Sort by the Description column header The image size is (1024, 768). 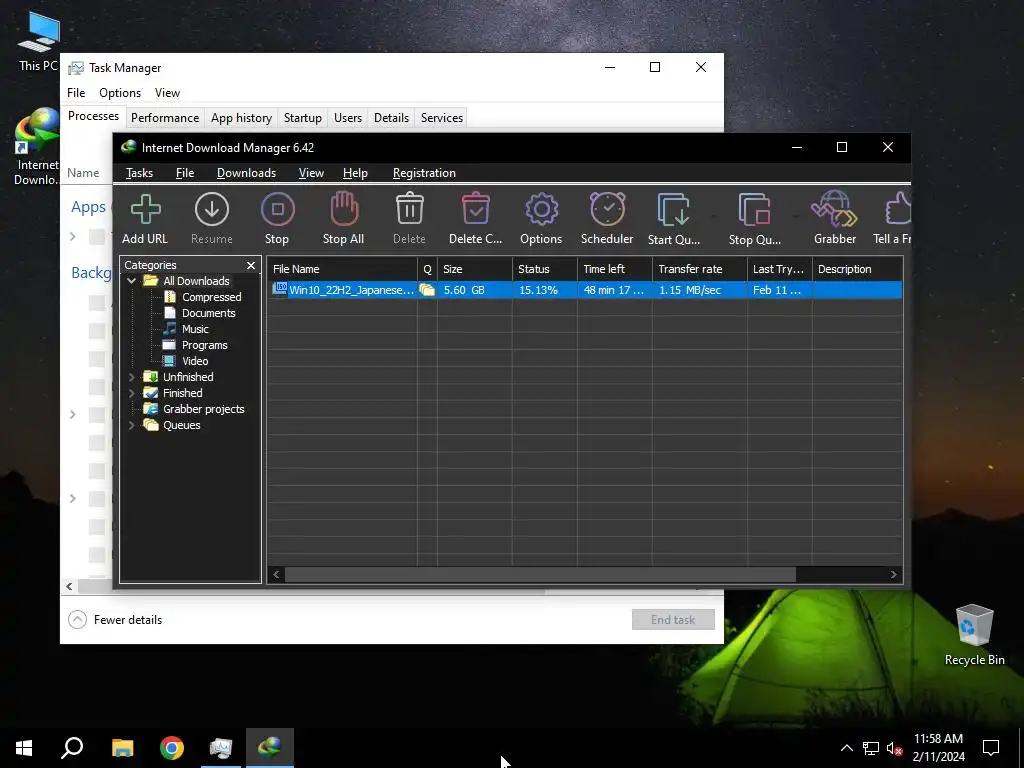857,269
